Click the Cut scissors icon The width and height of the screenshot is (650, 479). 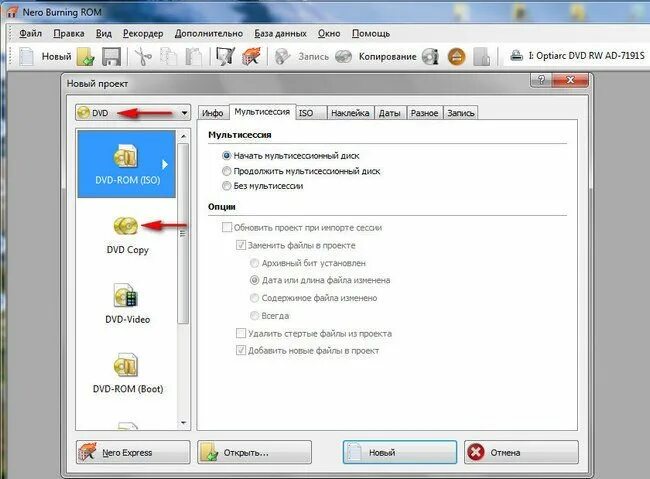pos(143,56)
